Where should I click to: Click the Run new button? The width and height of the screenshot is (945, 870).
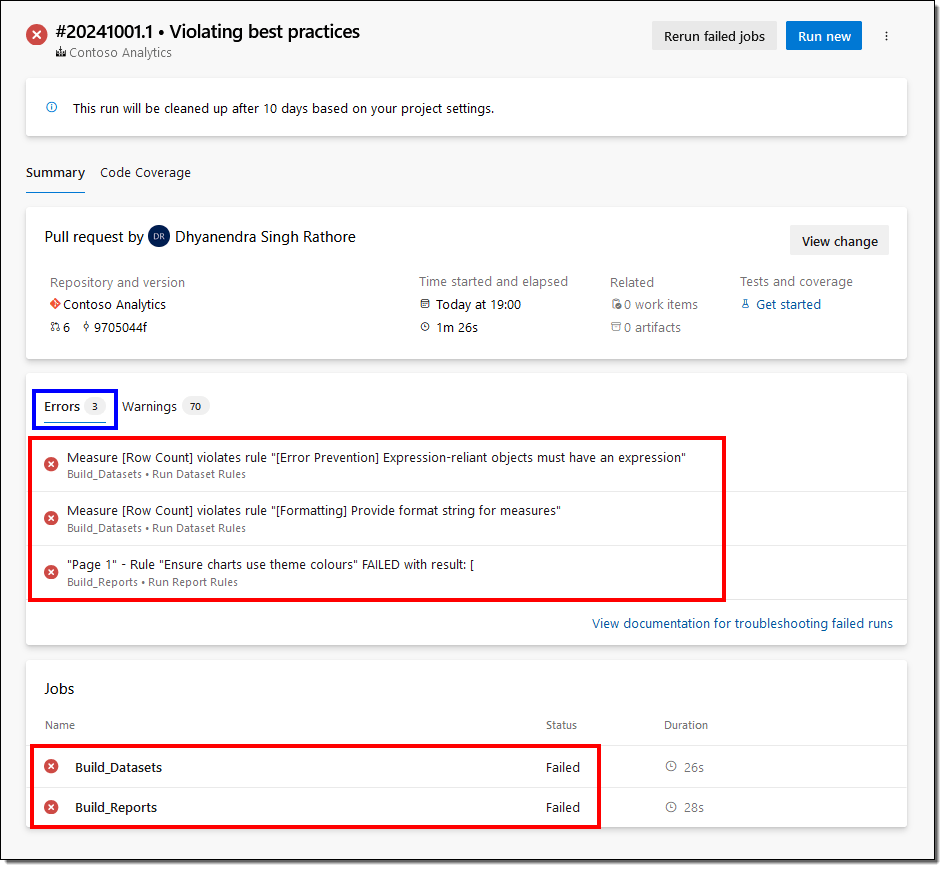point(824,36)
